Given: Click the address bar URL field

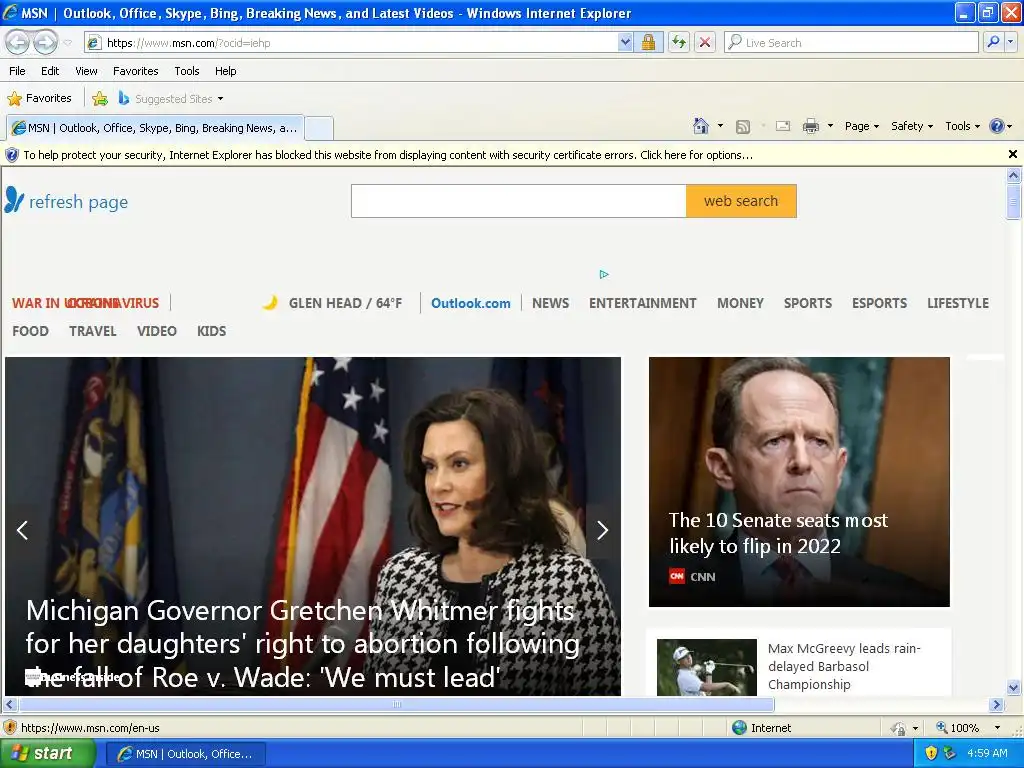Looking at the screenshot, I should [x=353, y=43].
